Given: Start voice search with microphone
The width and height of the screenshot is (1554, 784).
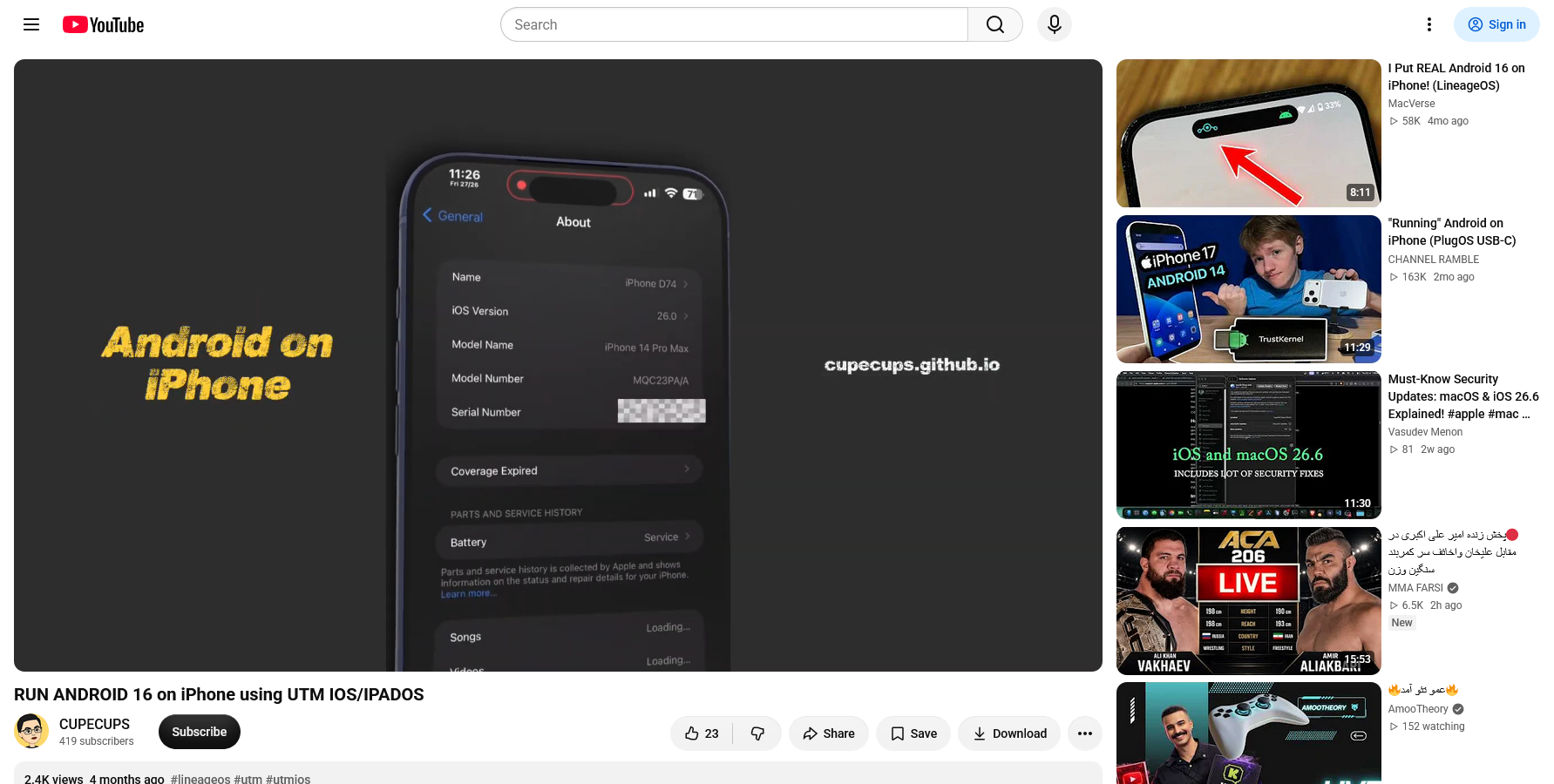Looking at the screenshot, I should (1055, 24).
